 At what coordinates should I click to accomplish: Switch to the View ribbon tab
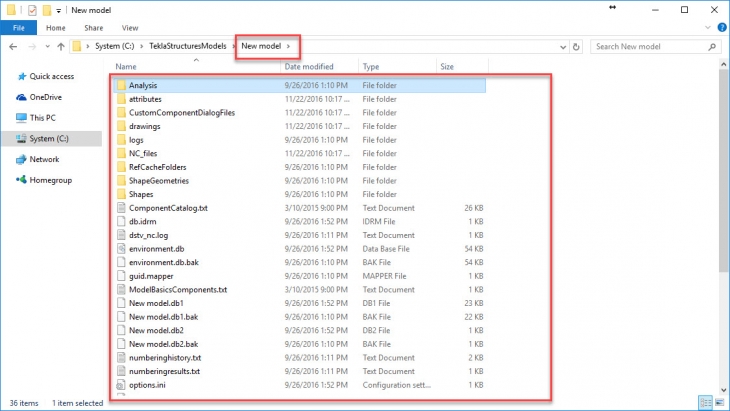130,28
